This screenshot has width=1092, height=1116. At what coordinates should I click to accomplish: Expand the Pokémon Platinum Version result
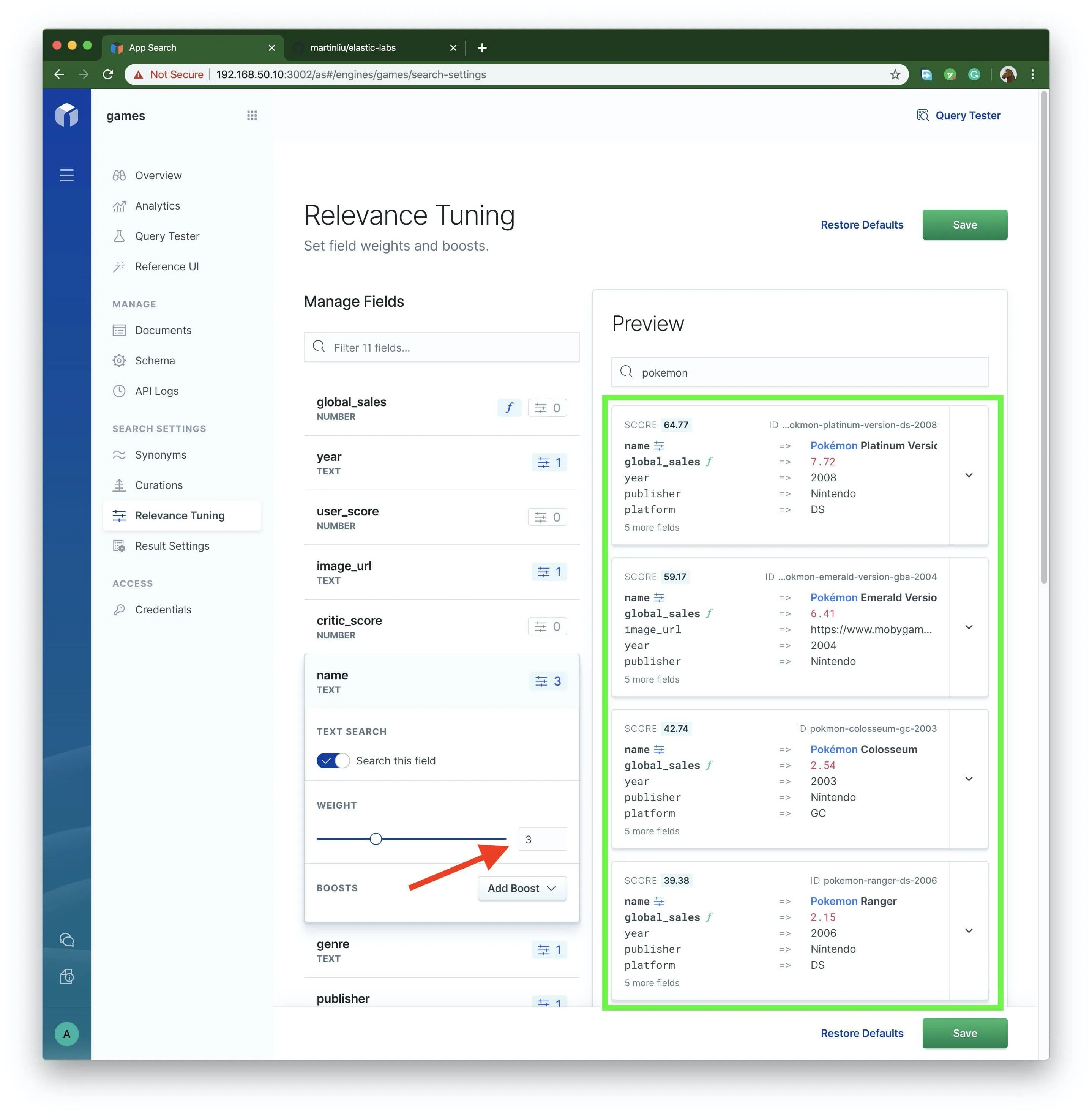969,475
